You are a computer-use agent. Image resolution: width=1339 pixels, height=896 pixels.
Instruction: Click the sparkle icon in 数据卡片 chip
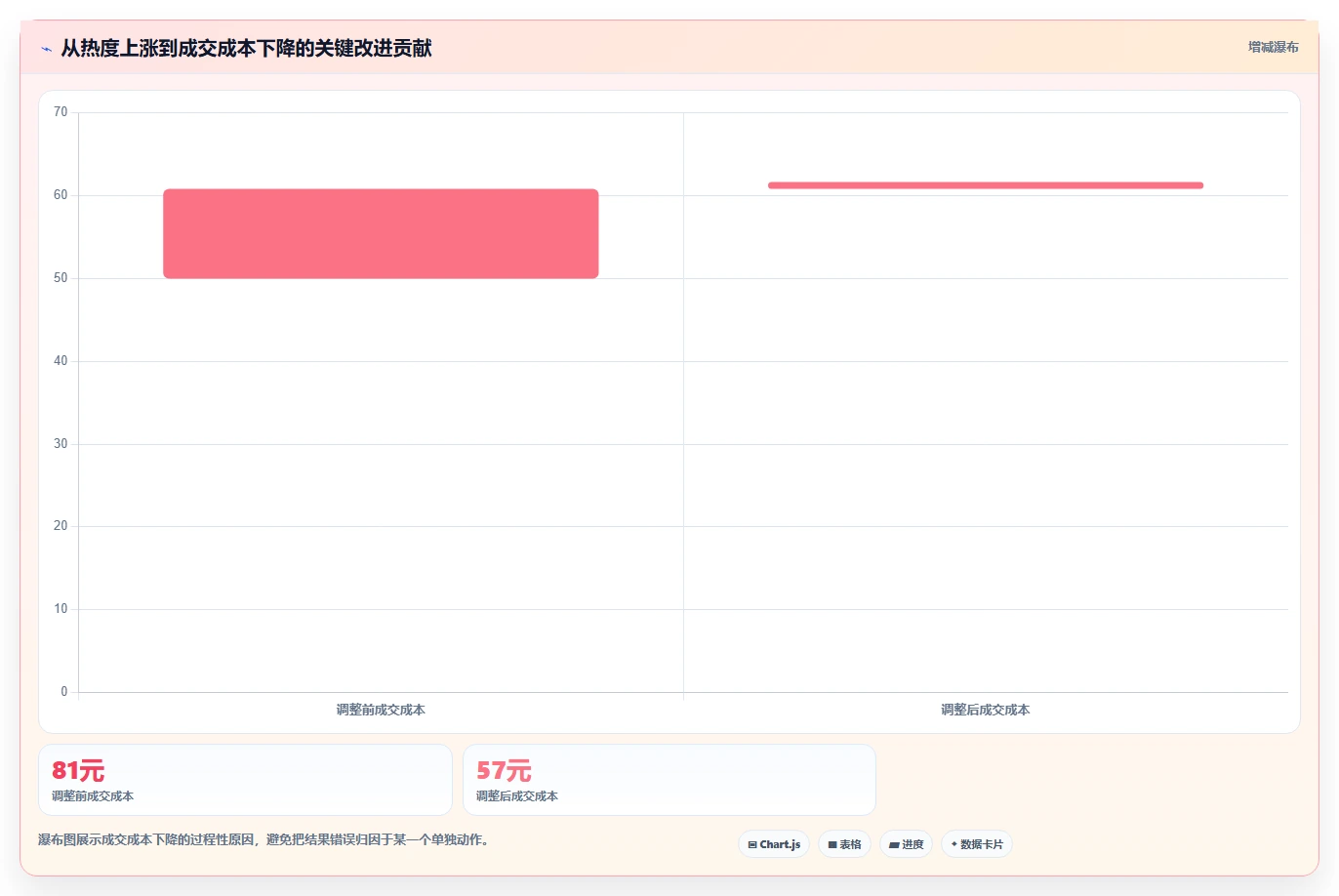coord(954,844)
